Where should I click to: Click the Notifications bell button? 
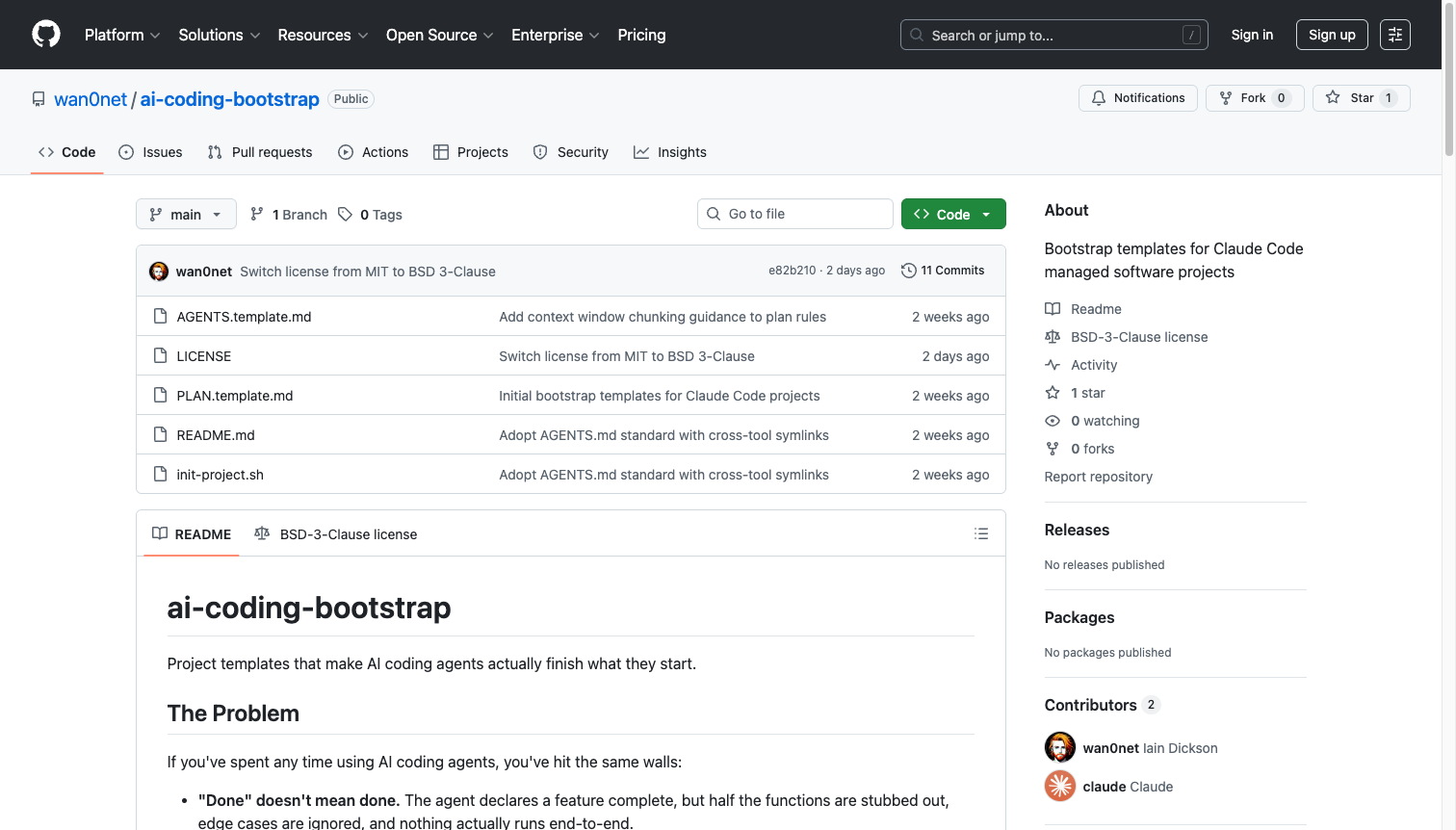tap(1137, 97)
